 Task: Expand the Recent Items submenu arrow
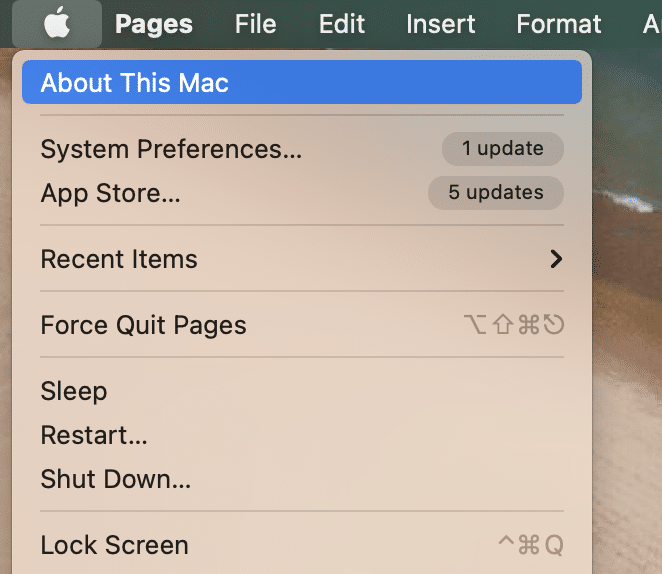[557, 259]
